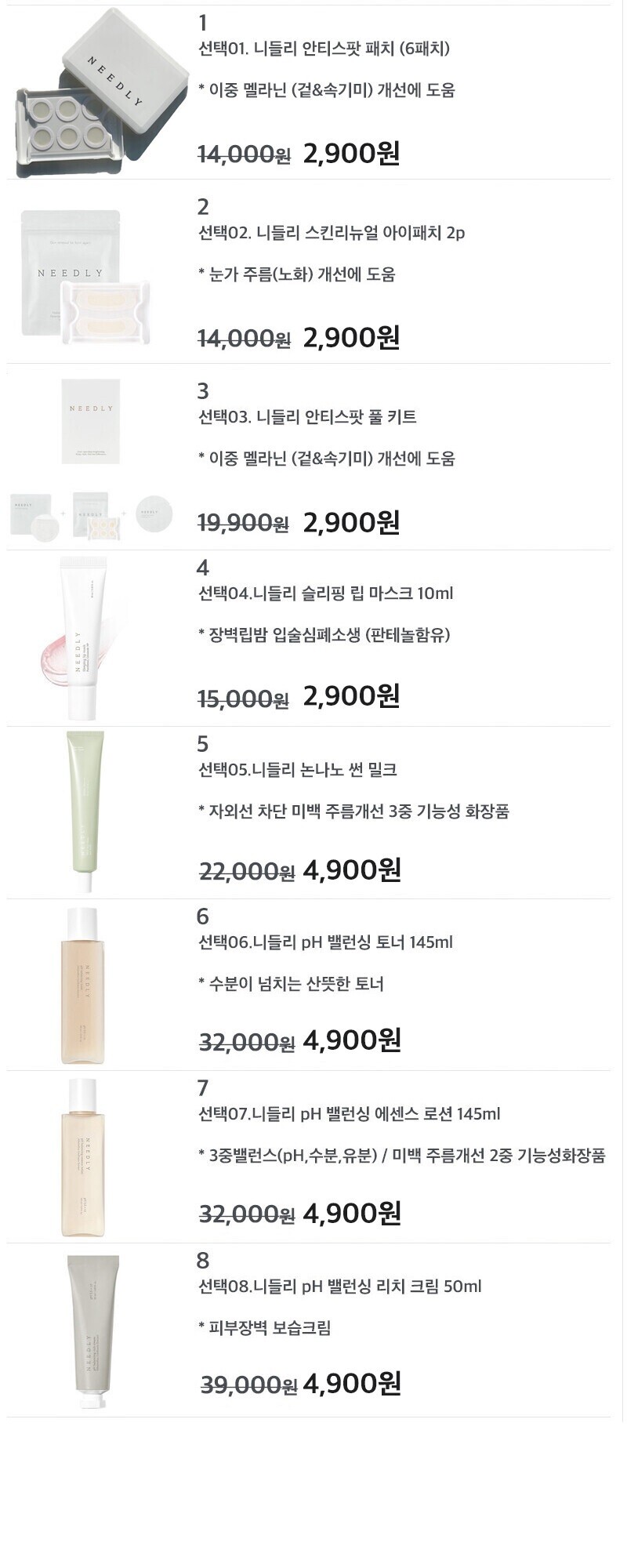Select 선택07 pH 밸런싱 에센스 로션 title
The width and height of the screenshot is (627, 1568).
[x=349, y=1114]
